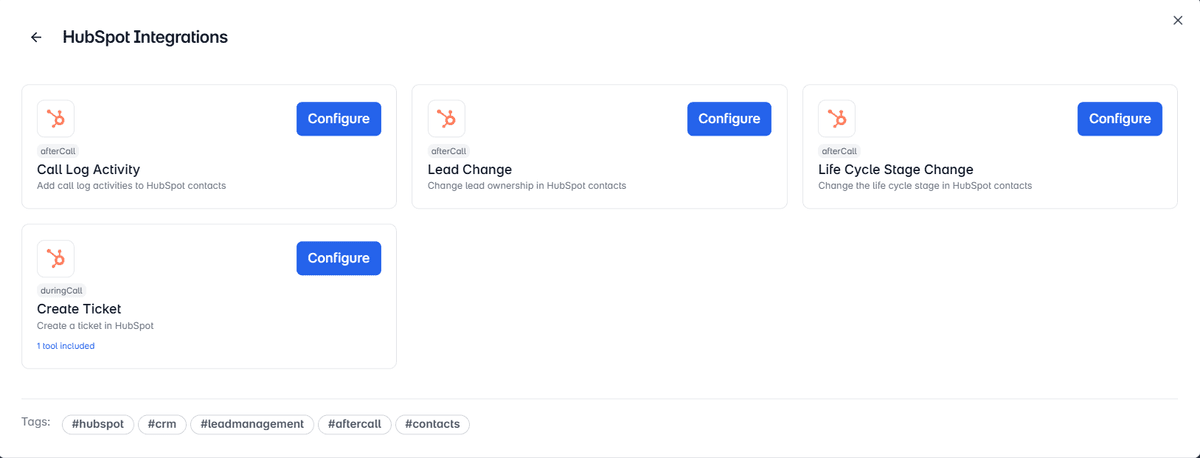Select the #hubspot tag
The image size is (1200, 458).
(x=98, y=424)
